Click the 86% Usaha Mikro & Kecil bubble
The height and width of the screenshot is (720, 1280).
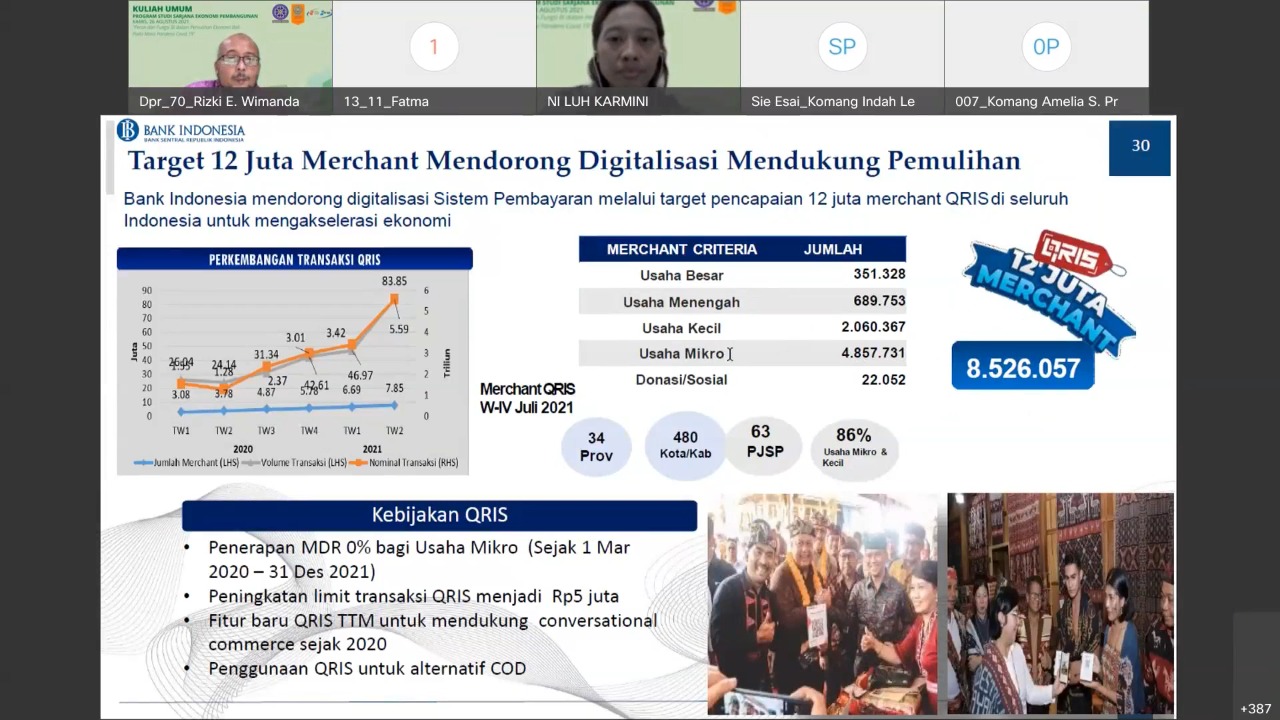click(853, 446)
